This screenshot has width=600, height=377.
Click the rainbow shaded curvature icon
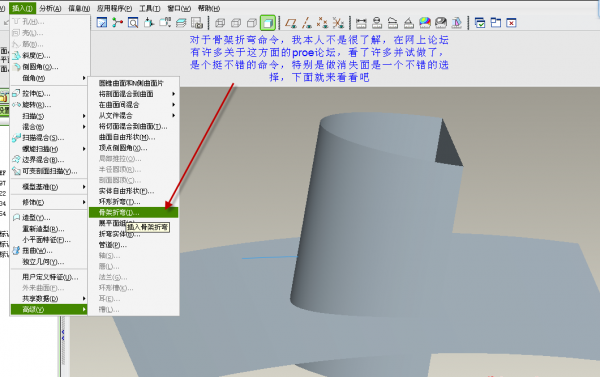[x=425, y=23]
